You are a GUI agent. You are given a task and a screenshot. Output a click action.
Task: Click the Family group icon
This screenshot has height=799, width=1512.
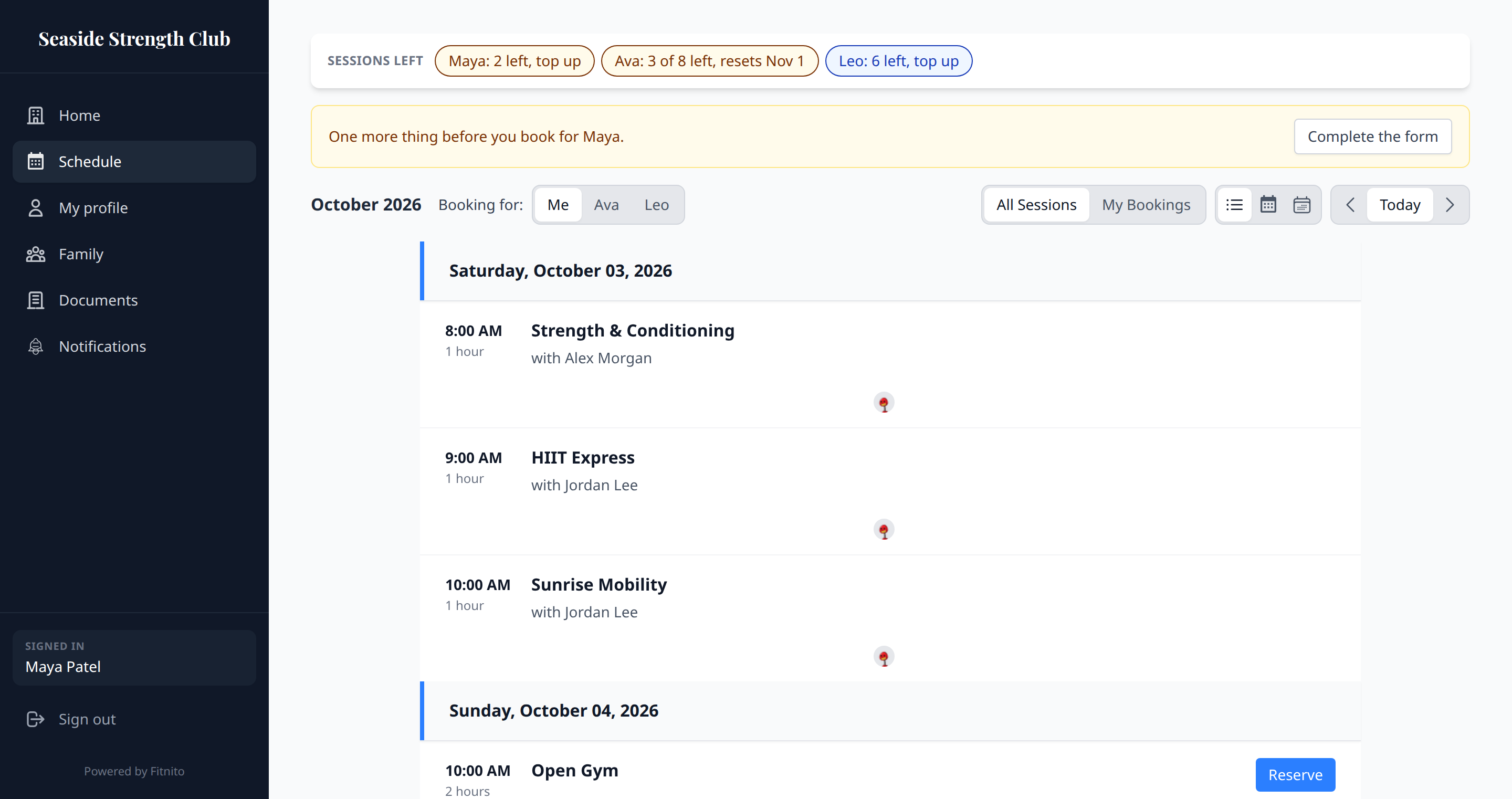click(x=36, y=254)
